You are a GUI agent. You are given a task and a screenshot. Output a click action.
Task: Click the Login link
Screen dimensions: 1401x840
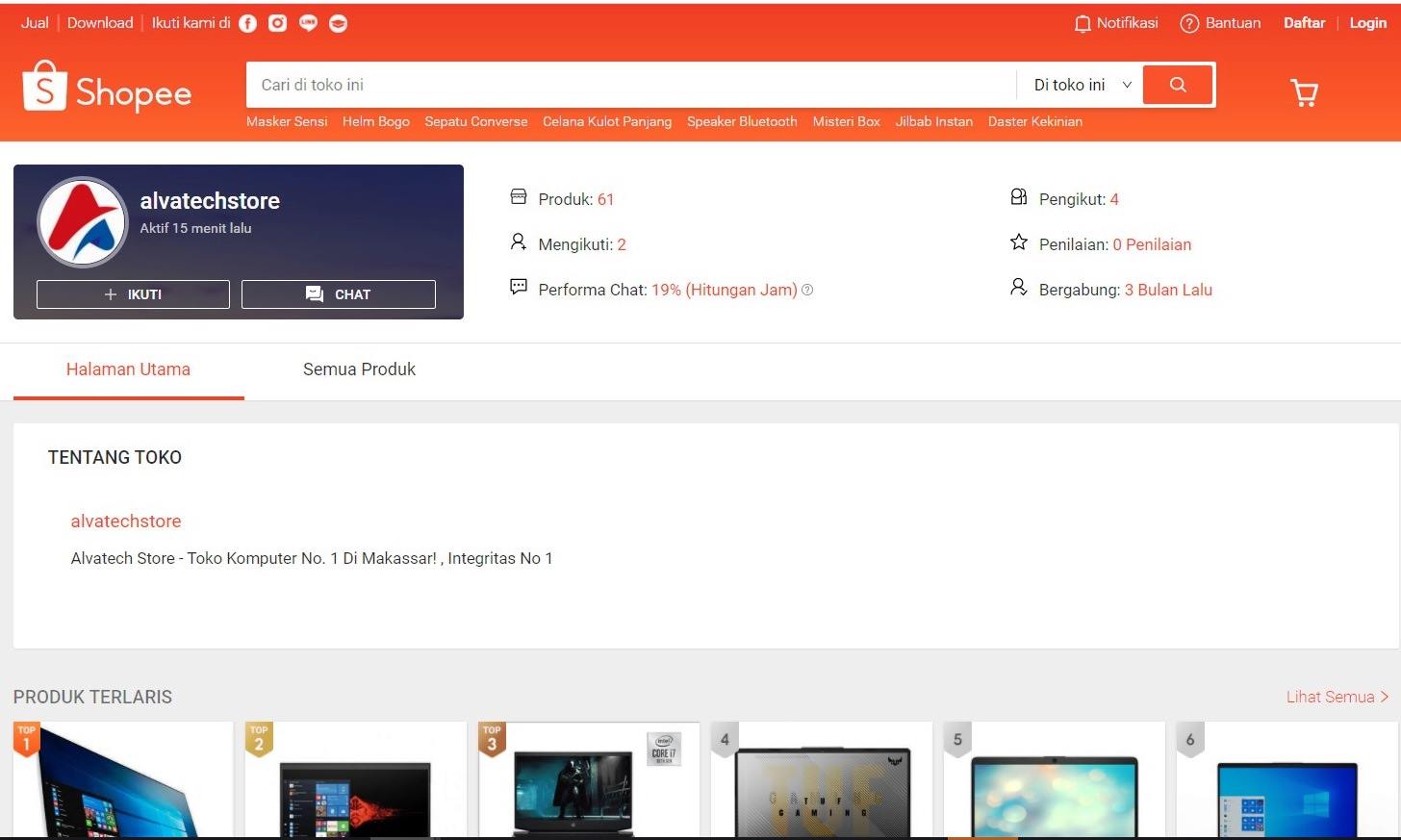1367,23
